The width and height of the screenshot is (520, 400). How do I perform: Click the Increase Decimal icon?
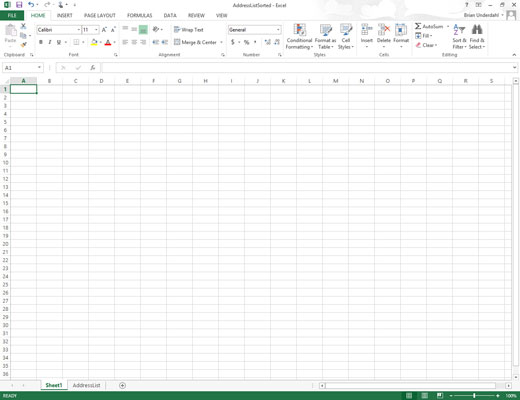click(x=267, y=42)
